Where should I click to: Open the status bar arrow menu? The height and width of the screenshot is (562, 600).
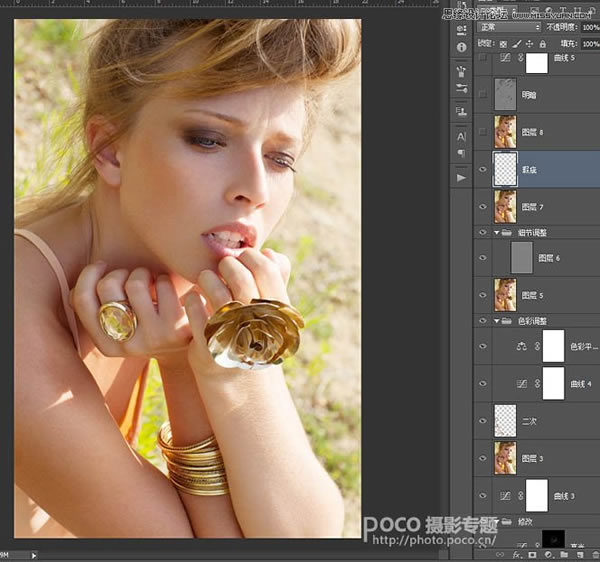(34, 555)
